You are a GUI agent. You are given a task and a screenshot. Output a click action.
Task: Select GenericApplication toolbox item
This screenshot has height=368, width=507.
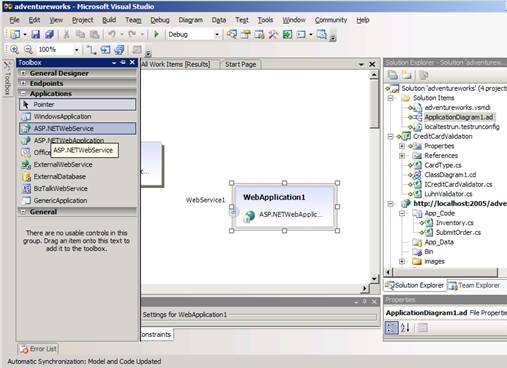point(77,200)
